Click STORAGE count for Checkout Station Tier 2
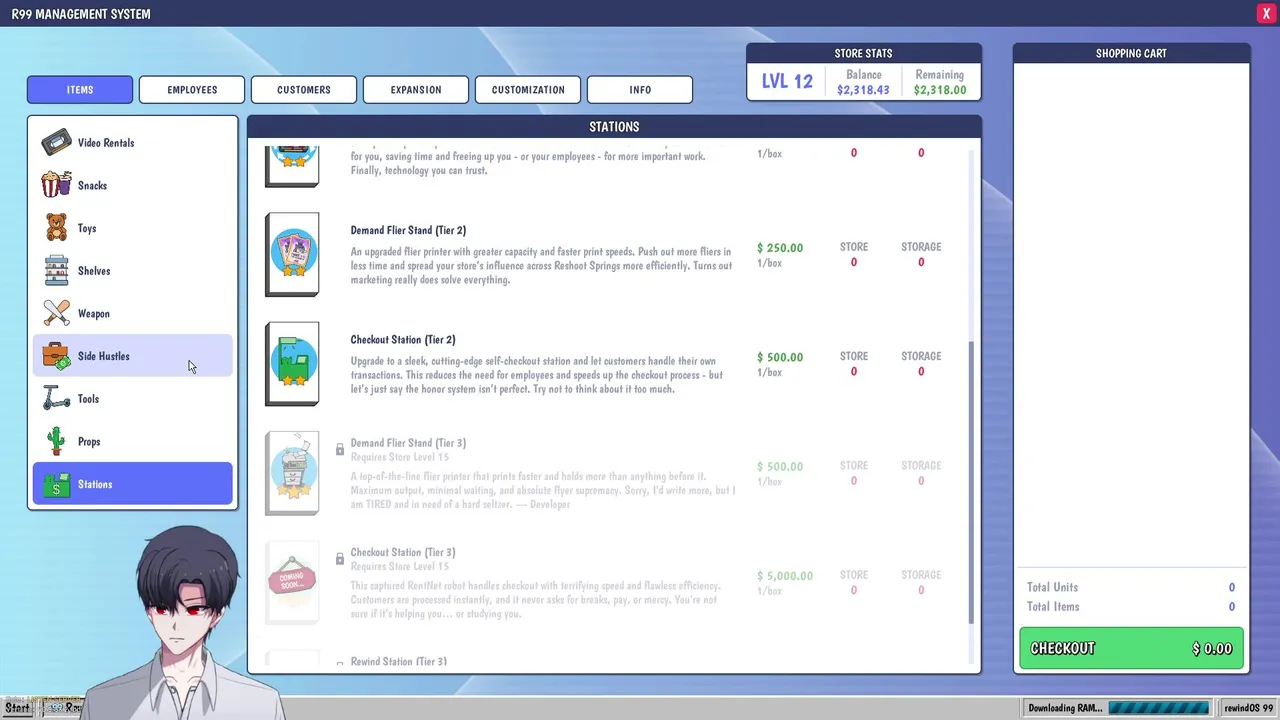The height and width of the screenshot is (720, 1280). tap(921, 372)
